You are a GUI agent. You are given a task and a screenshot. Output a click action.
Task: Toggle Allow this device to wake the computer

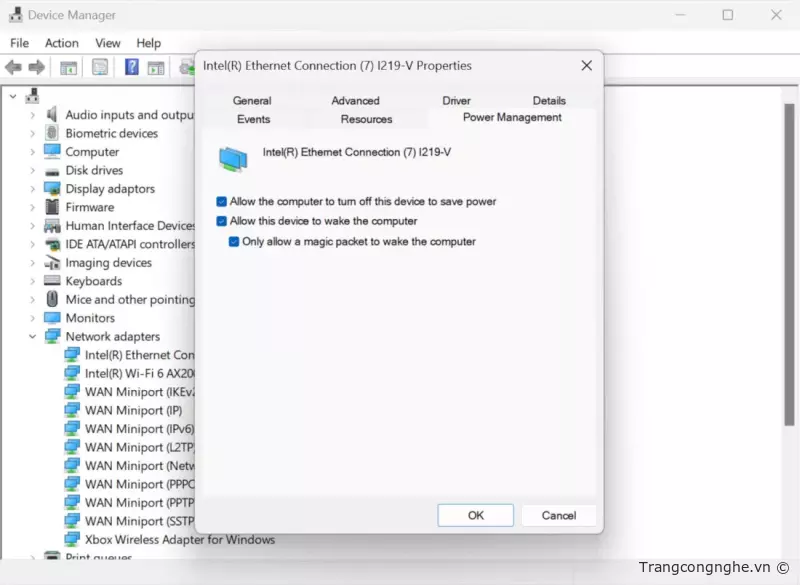coord(222,221)
